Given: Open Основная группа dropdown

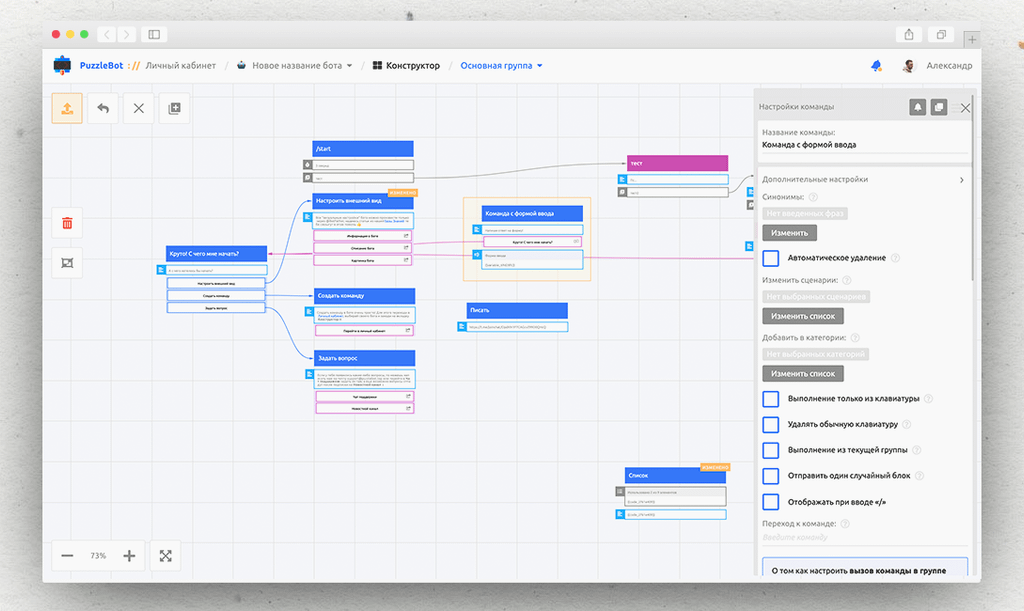Looking at the screenshot, I should pyautogui.click(x=502, y=65).
